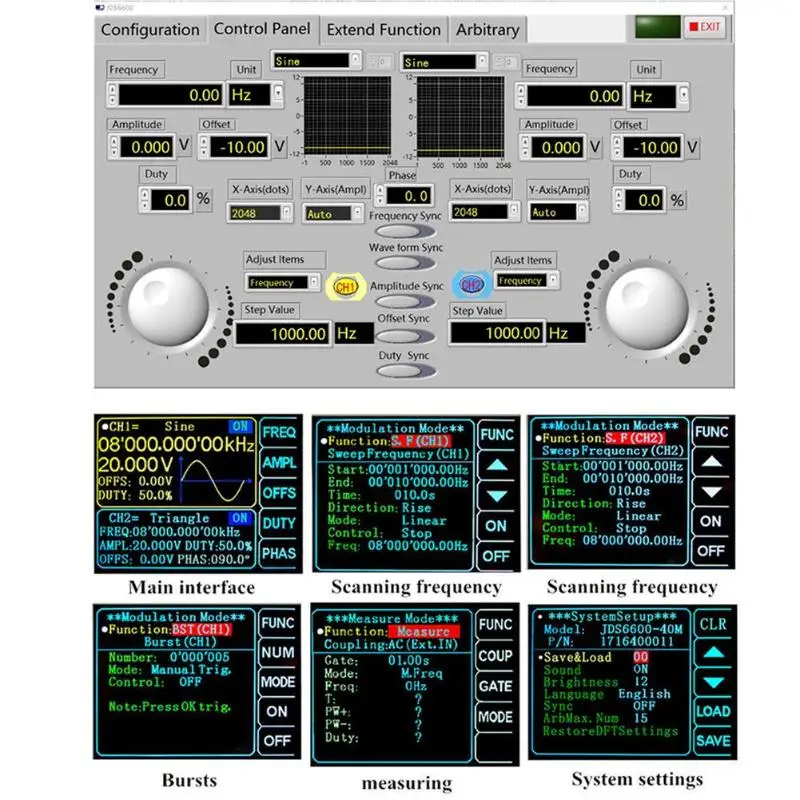Click the down arrow in System settings panel
This screenshot has height=800, width=800.
[714, 682]
